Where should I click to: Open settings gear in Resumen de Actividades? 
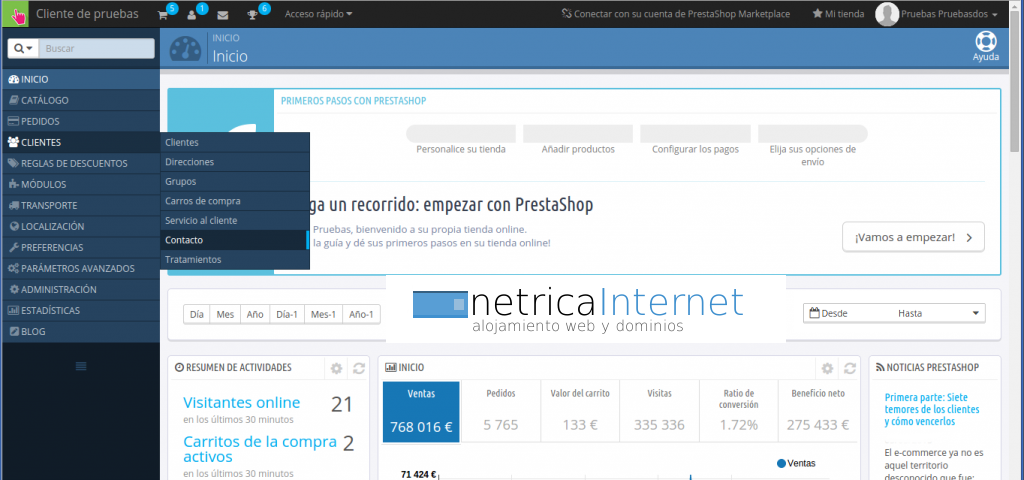[336, 368]
